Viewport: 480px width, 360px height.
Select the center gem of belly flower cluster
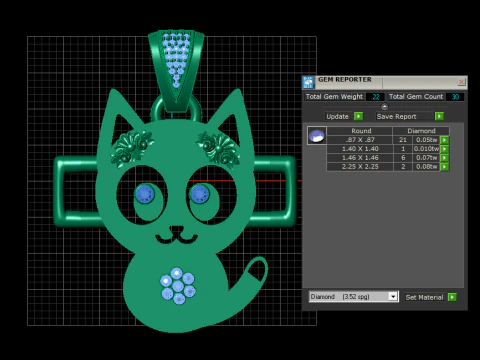178,286
